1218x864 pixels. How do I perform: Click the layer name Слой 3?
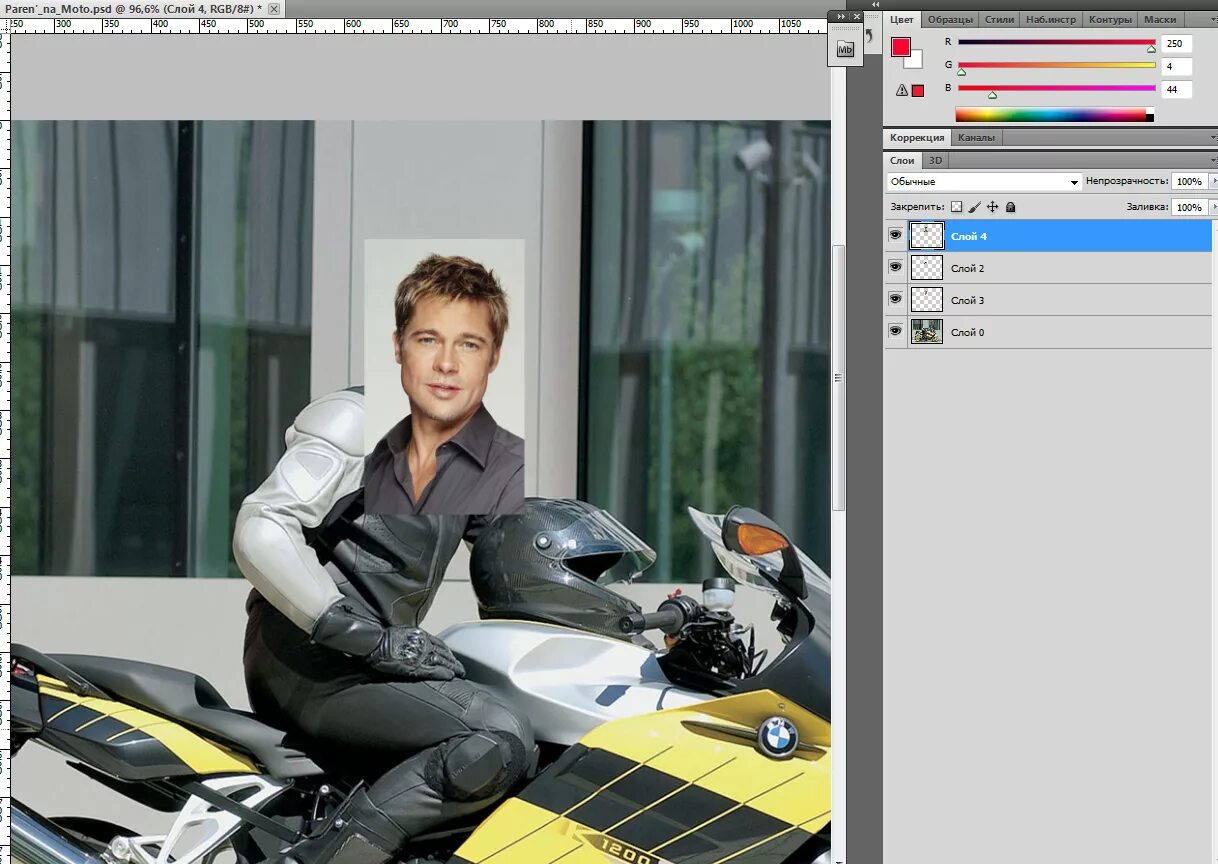click(967, 300)
